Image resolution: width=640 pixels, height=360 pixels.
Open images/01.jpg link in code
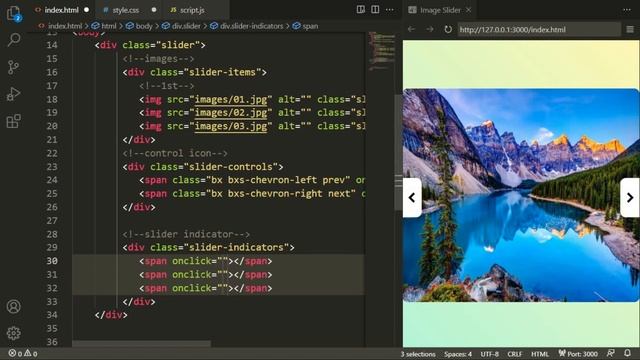tap(231, 99)
